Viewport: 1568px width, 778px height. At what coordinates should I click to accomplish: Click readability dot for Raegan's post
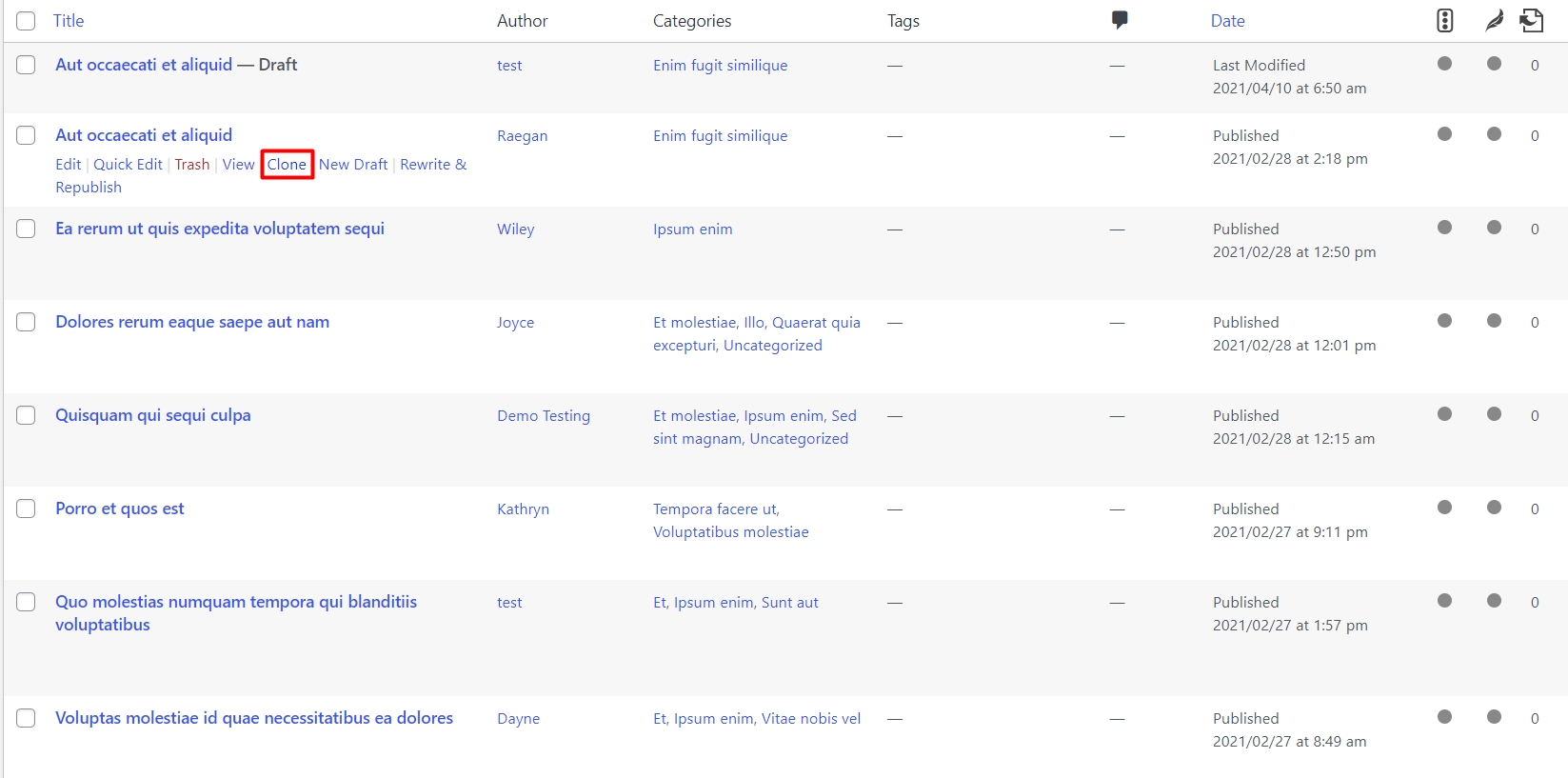coord(1495,134)
